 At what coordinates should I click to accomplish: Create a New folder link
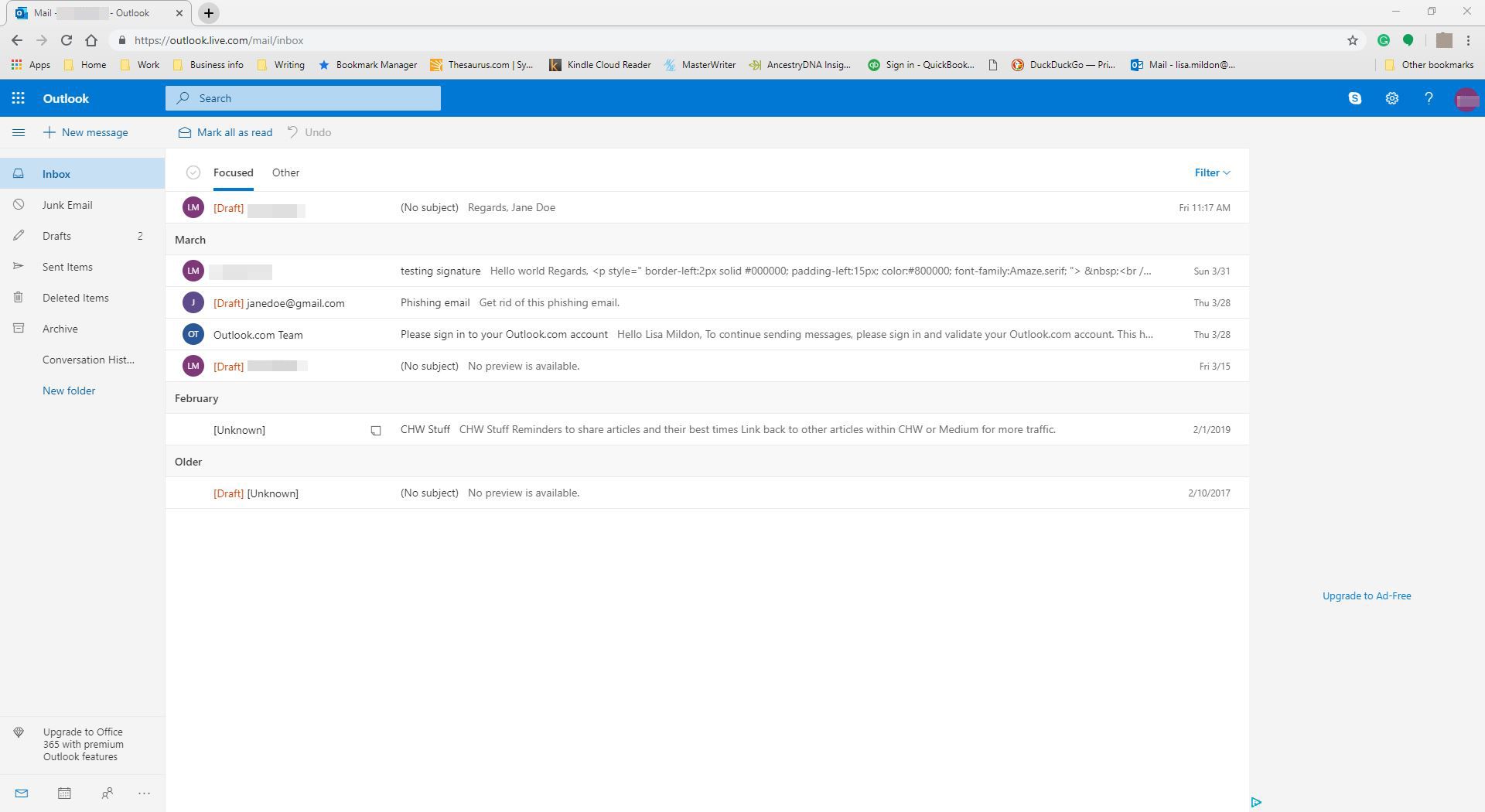coord(69,391)
